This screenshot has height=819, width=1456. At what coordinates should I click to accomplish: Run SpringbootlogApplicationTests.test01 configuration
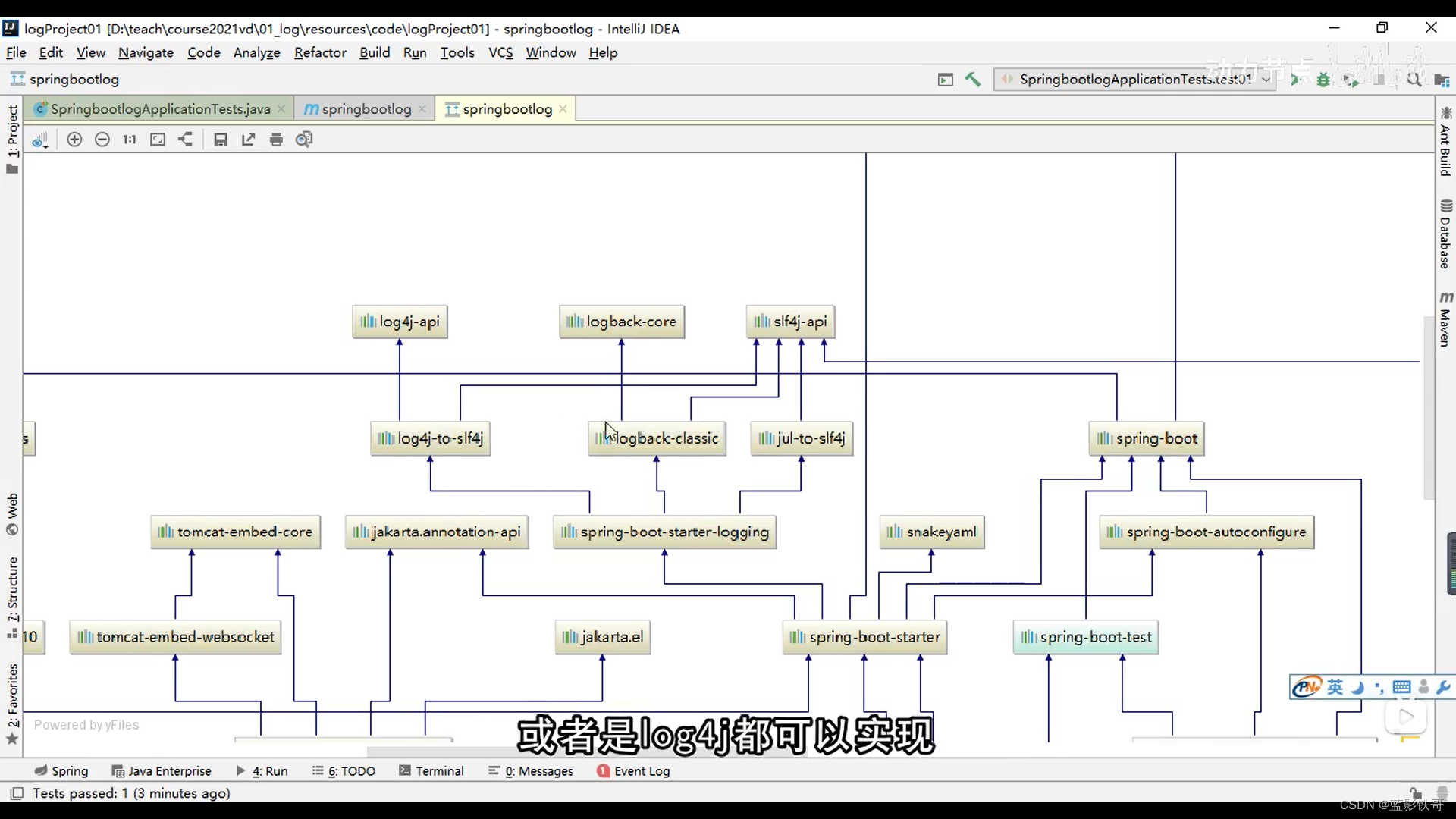(1297, 79)
